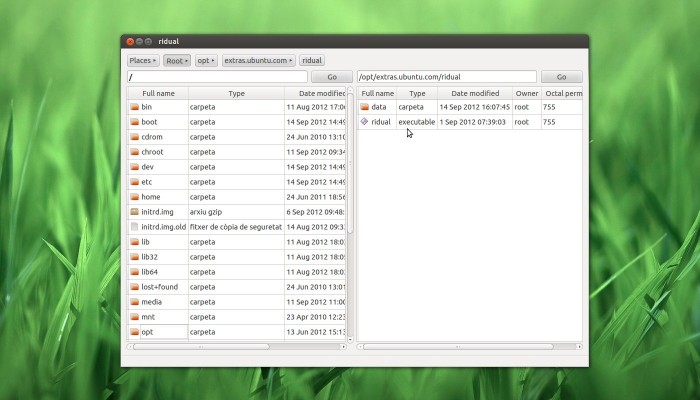Click the bin folder icon
This screenshot has height=400, width=700.
(x=134, y=107)
